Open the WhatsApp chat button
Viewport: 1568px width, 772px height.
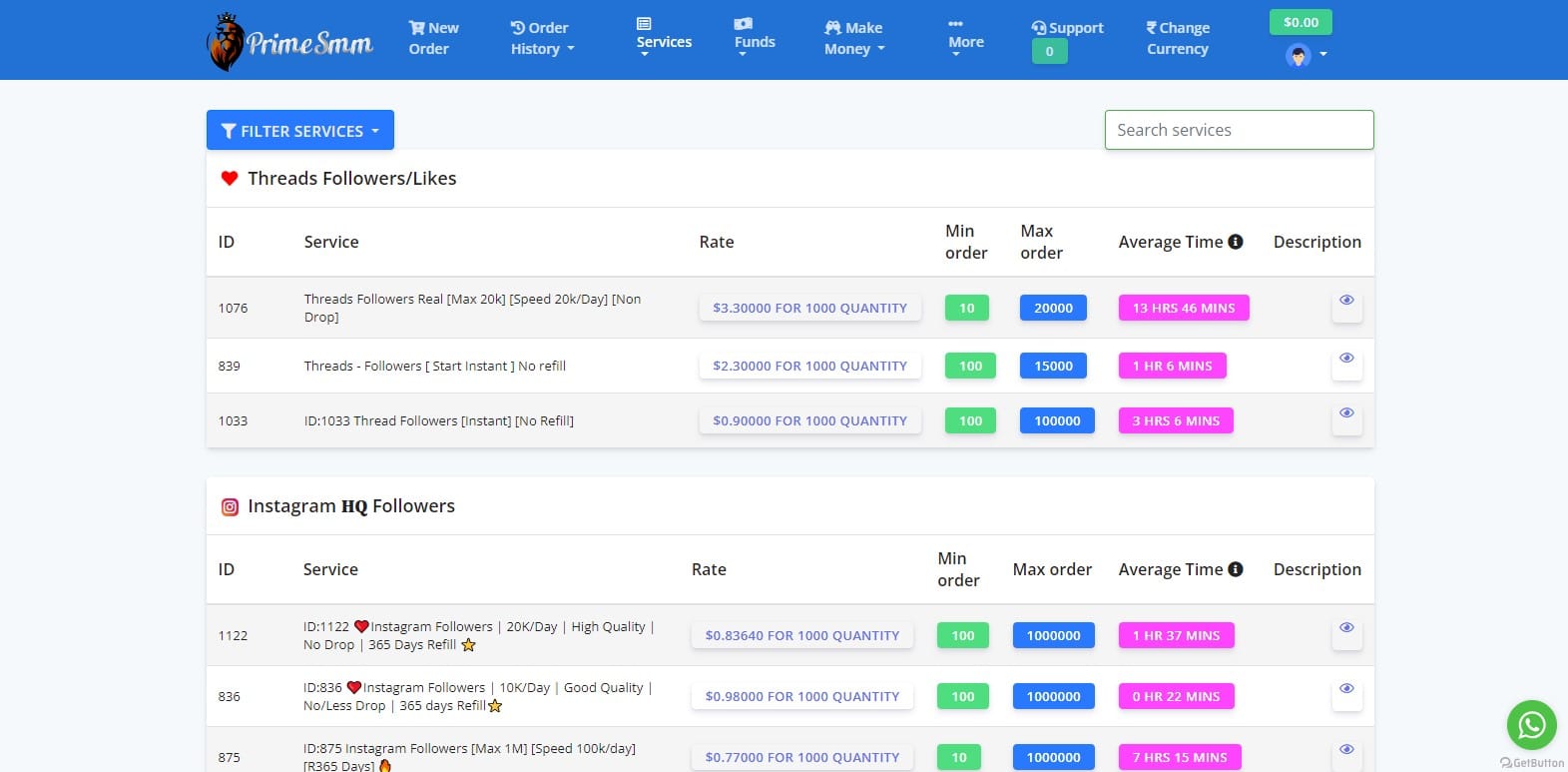1531,724
